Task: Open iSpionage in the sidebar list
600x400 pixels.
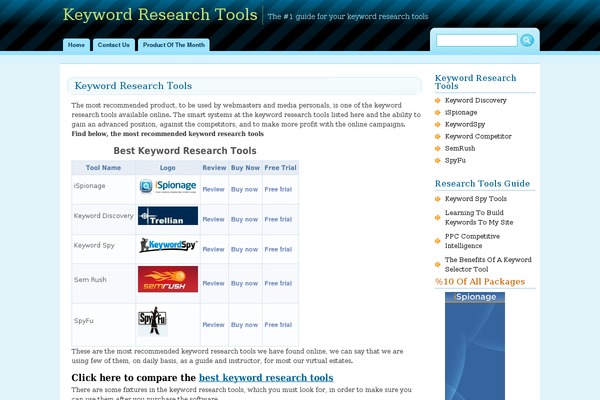Action: [x=461, y=113]
